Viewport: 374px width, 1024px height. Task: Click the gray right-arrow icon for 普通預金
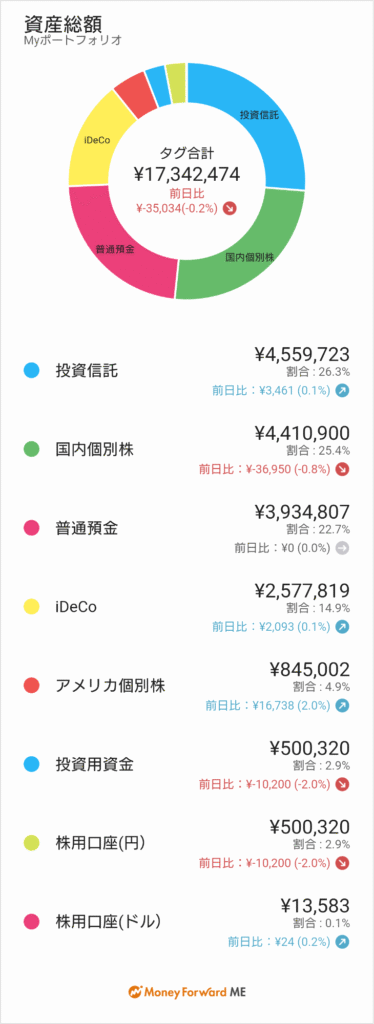point(343,548)
